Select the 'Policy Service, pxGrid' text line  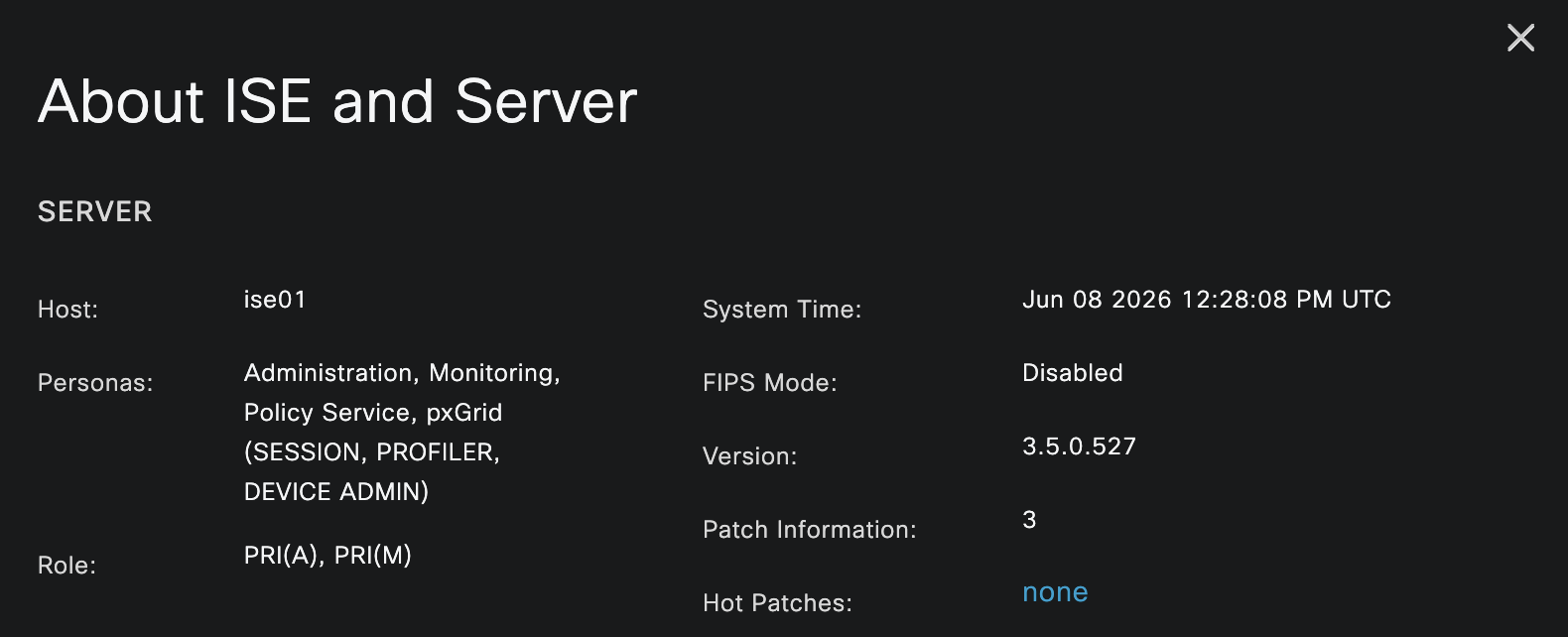(x=373, y=413)
